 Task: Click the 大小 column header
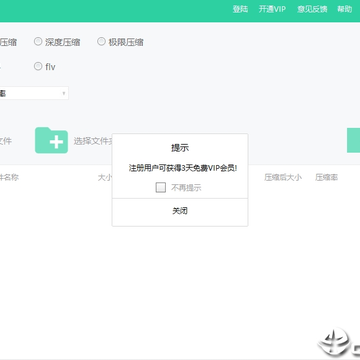(x=105, y=177)
